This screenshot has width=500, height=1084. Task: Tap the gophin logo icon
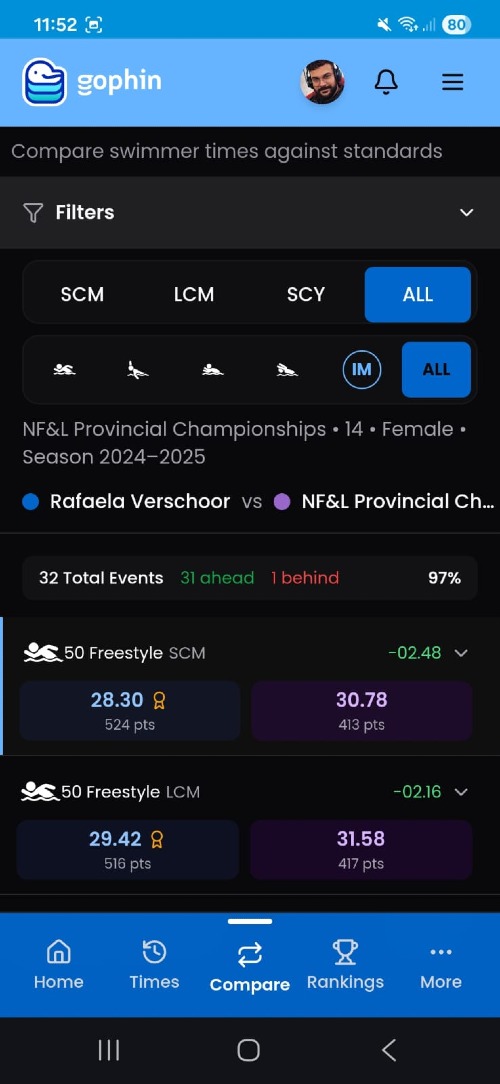pyautogui.click(x=44, y=82)
